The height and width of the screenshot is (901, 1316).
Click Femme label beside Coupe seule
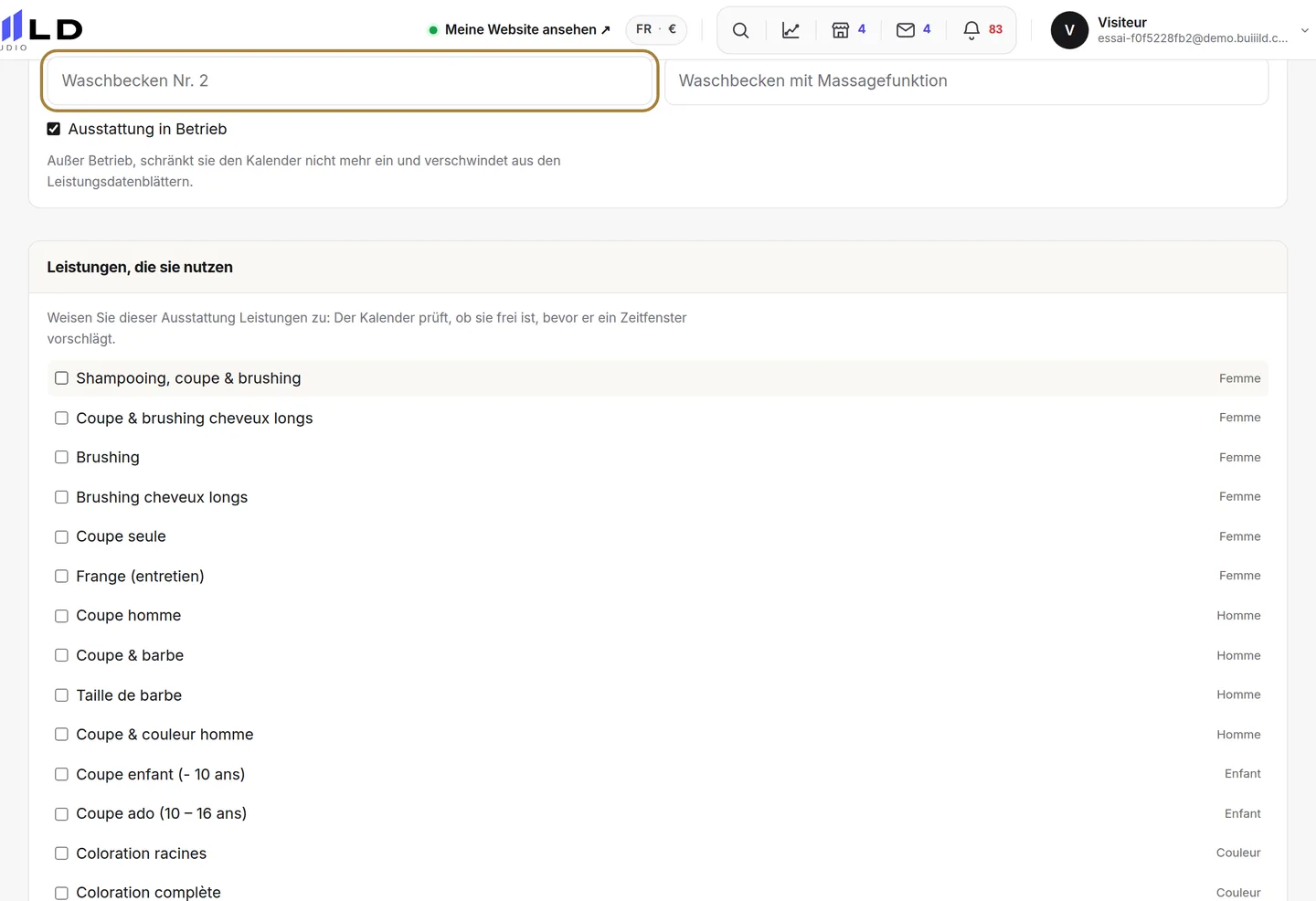1239,536
